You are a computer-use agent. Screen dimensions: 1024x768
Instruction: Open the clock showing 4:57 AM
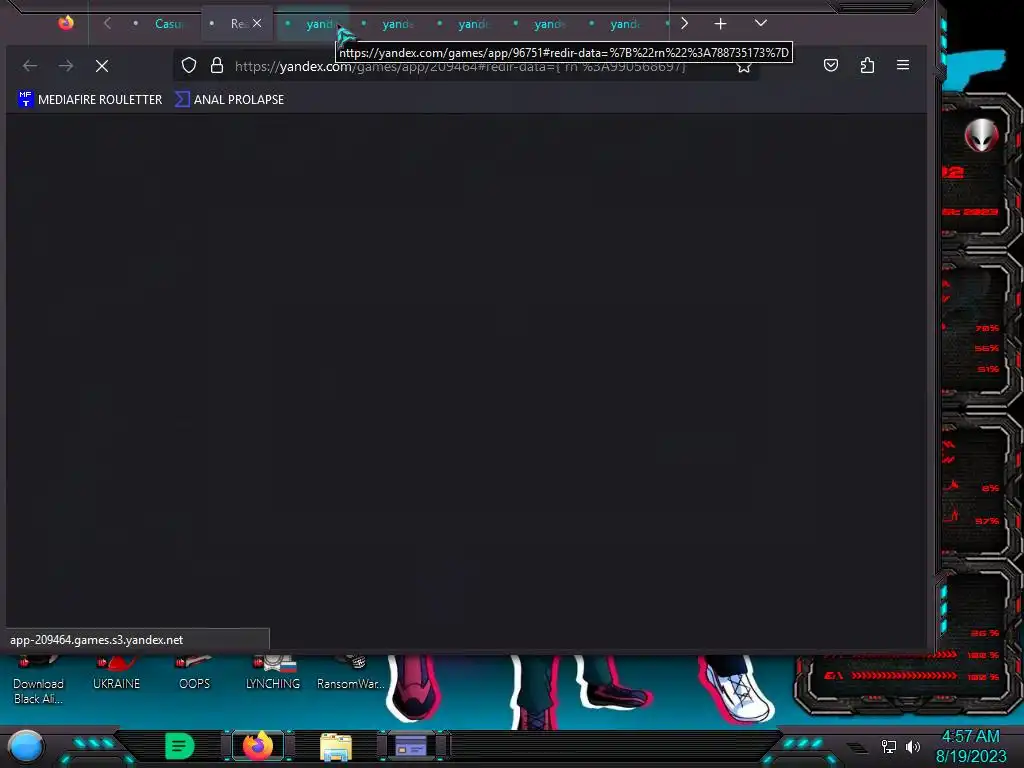coord(971,746)
